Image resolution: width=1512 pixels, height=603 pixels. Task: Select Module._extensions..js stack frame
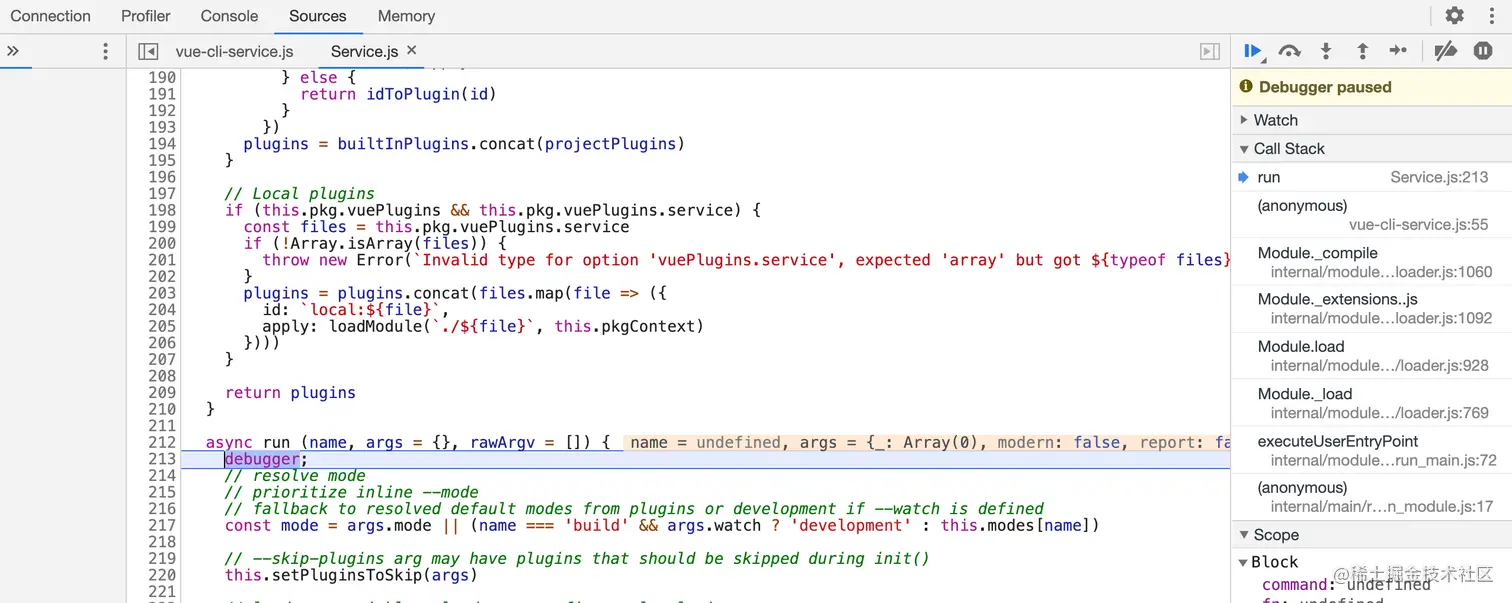1371,309
